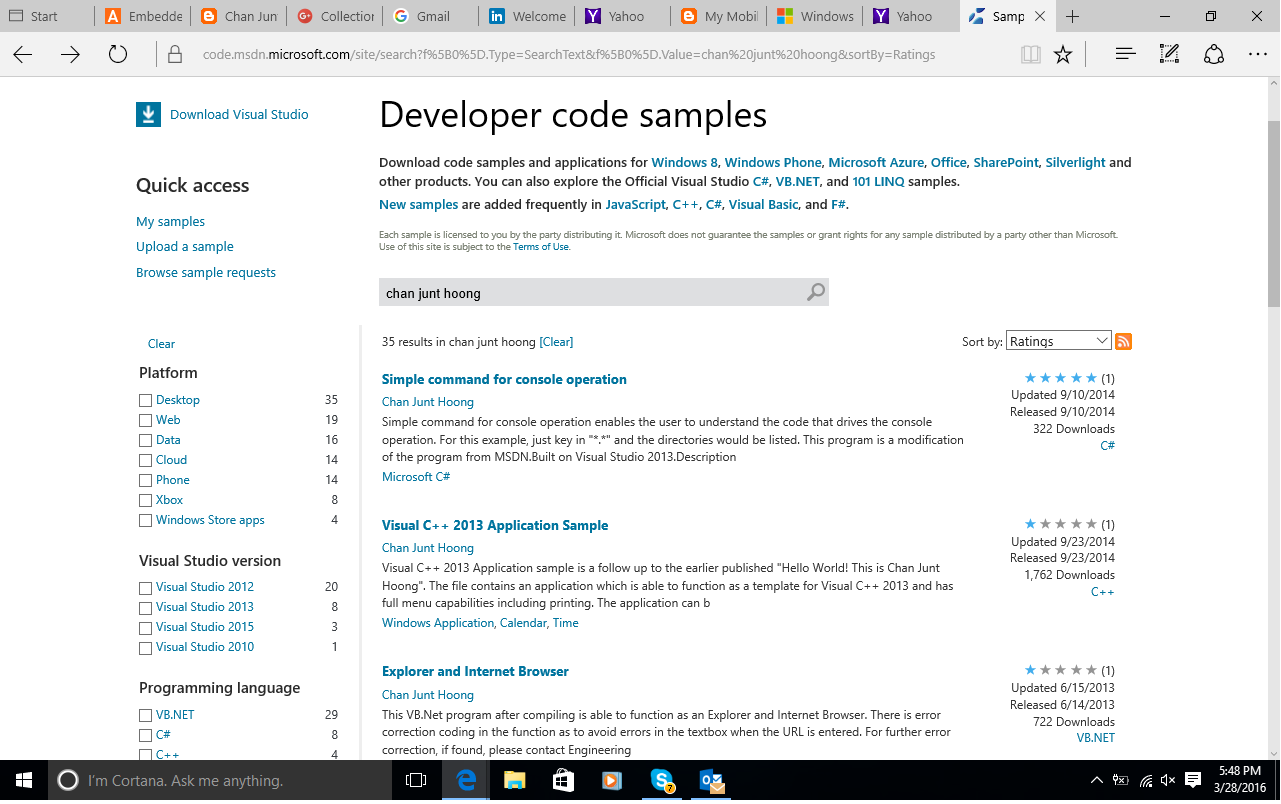This screenshot has height=804, width=1281.
Task: Select the Cloud platform checkbox
Action: point(146,460)
